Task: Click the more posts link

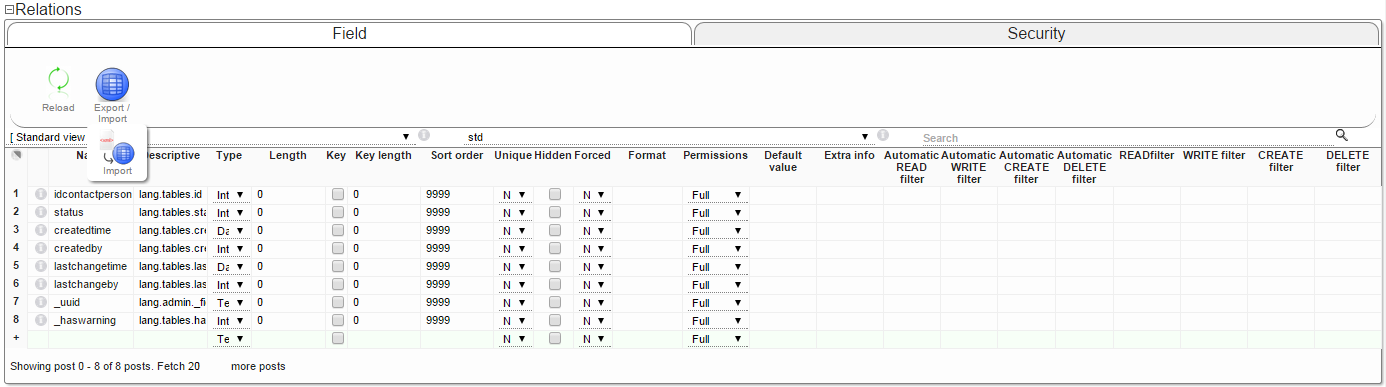Action: [x=258, y=367]
